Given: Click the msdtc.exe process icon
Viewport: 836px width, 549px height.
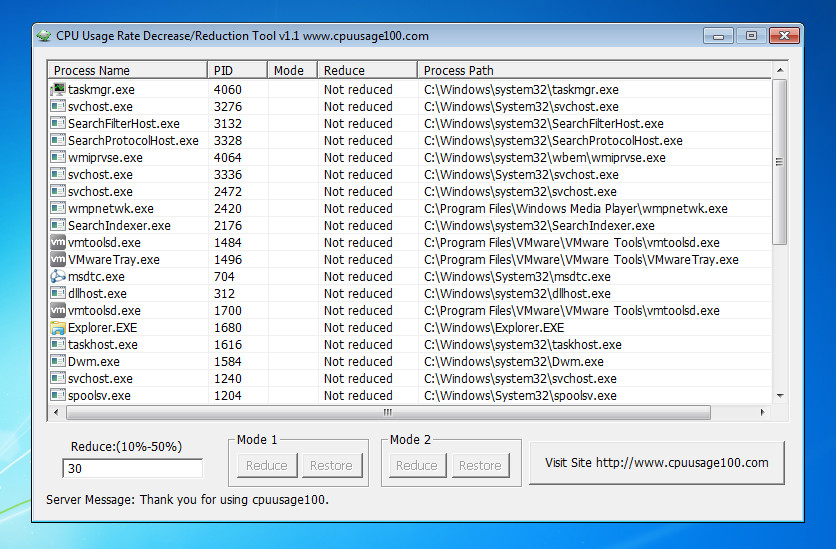Looking at the screenshot, I should click(58, 277).
